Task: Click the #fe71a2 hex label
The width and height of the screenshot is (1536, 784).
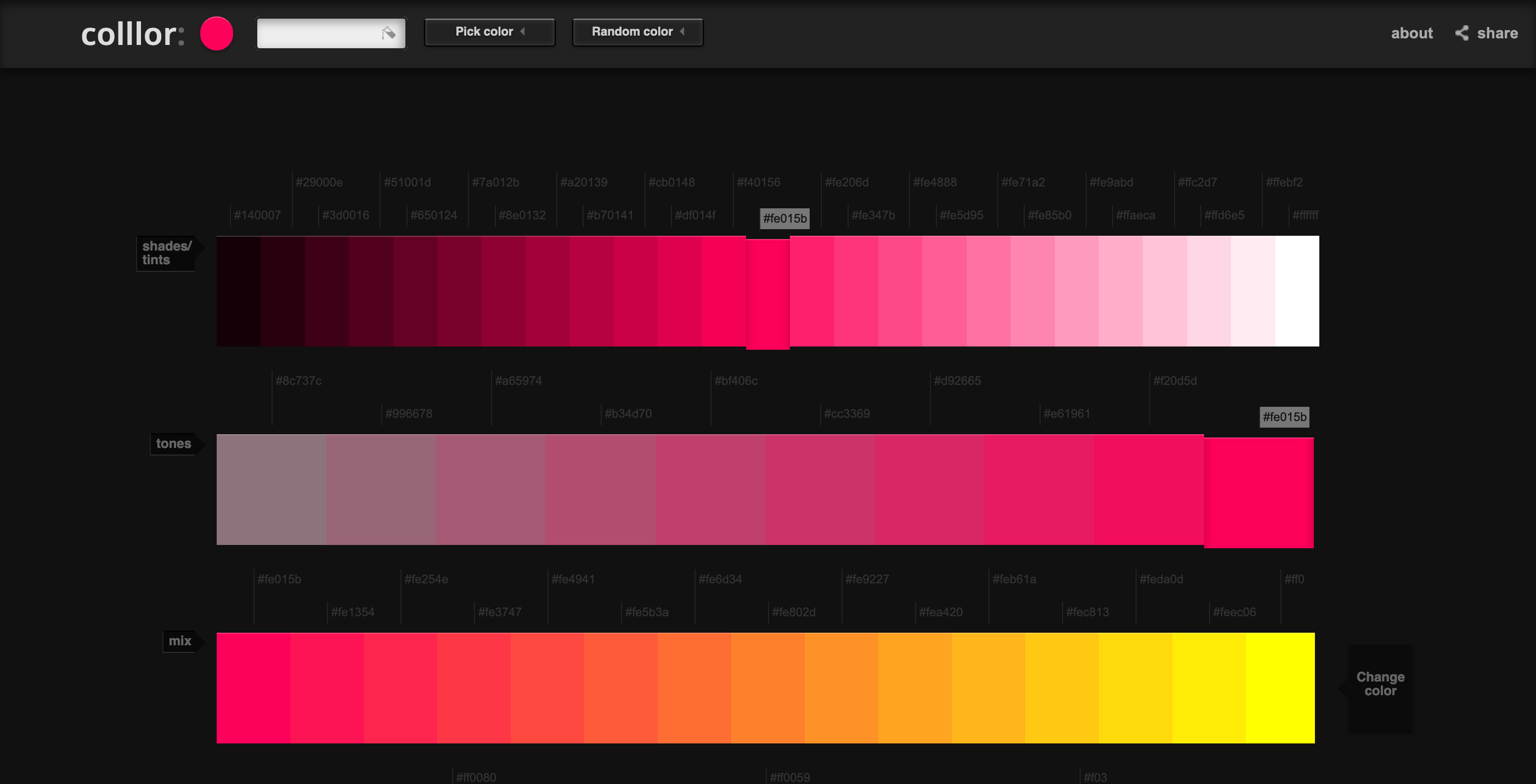Action: pyautogui.click(x=1023, y=183)
